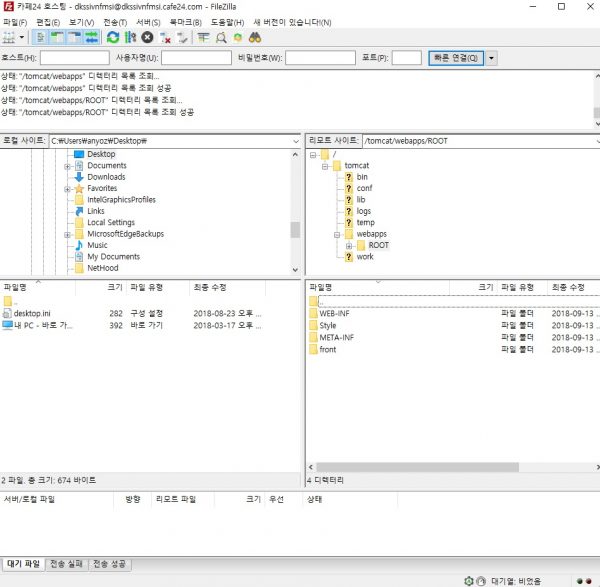Viewport: 600px width, 587px height.
Task: Select the work folder in remote tree
Action: coord(365,257)
